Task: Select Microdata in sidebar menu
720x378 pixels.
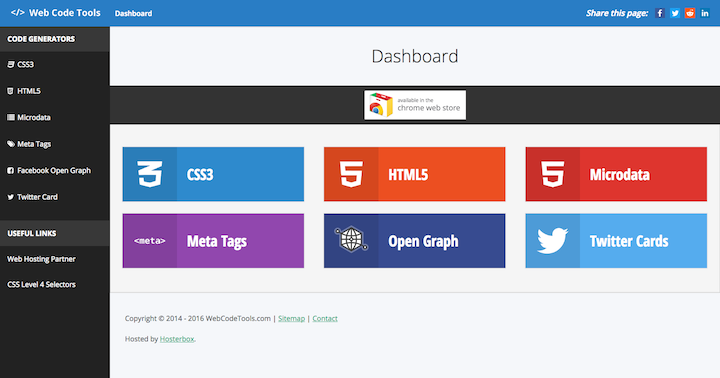Action: [34, 118]
